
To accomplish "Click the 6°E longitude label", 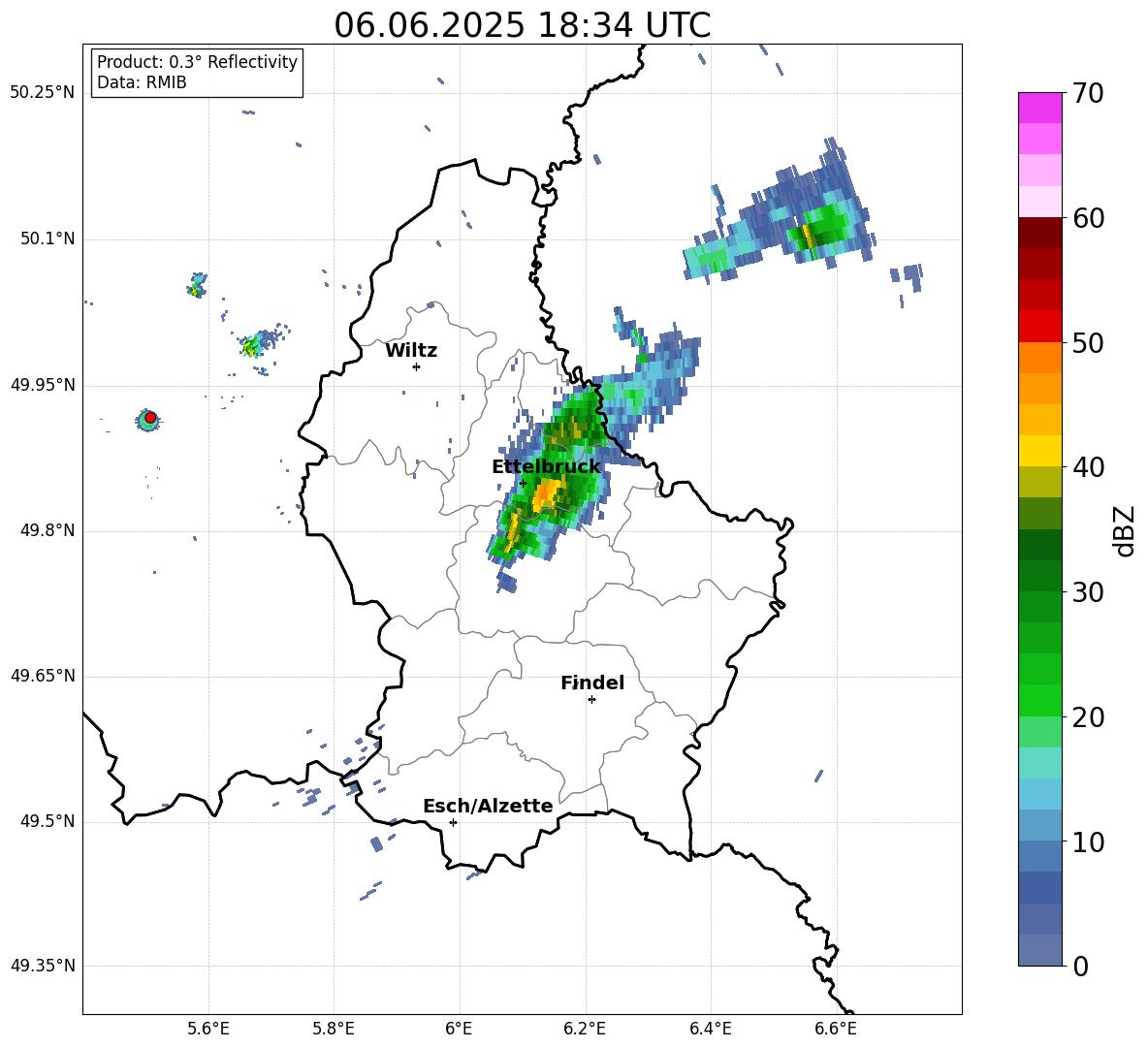I will [x=459, y=1029].
